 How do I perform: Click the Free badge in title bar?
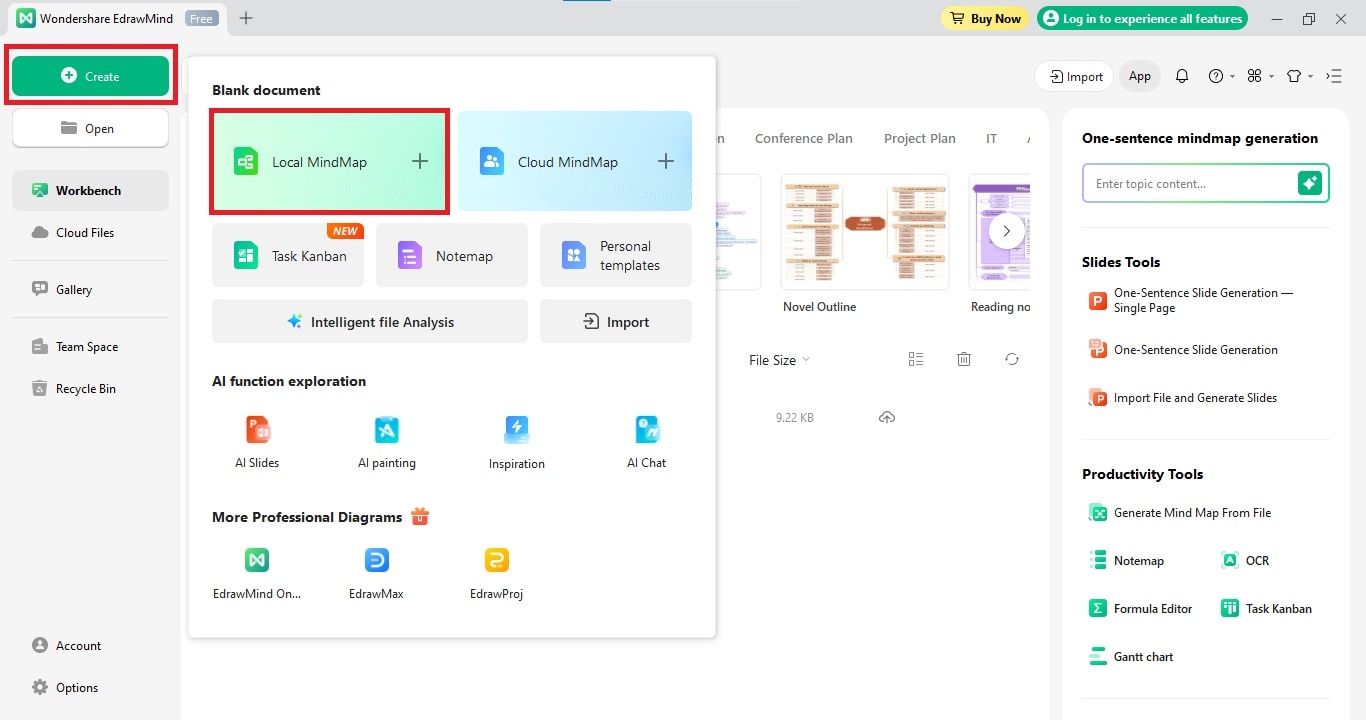coord(202,18)
